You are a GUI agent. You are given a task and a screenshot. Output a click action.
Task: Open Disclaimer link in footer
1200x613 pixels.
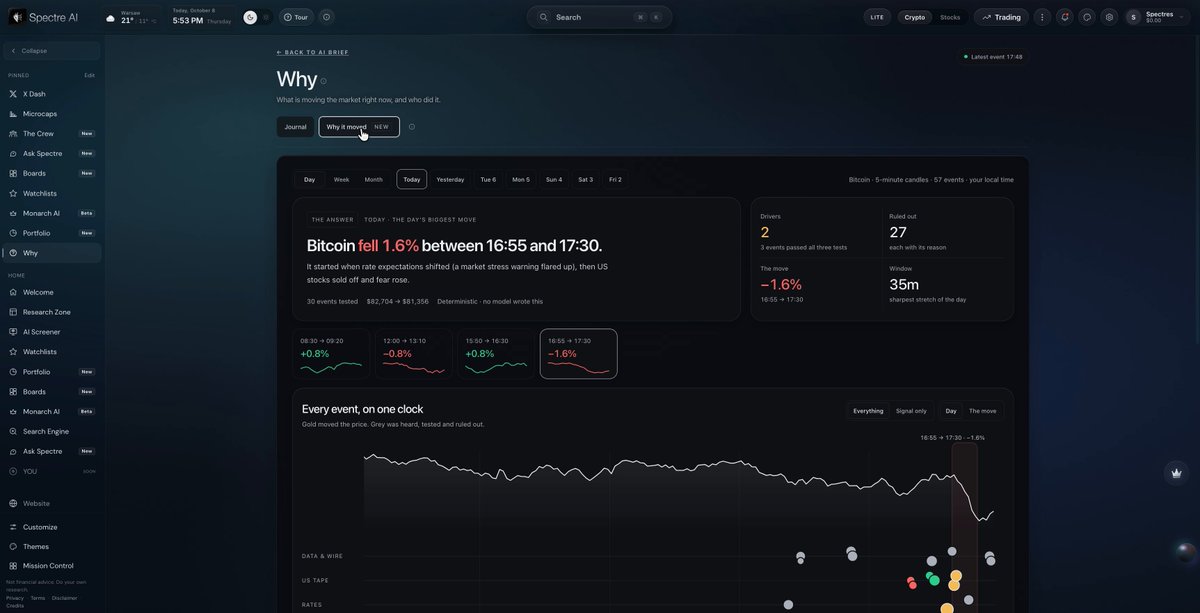coord(65,598)
